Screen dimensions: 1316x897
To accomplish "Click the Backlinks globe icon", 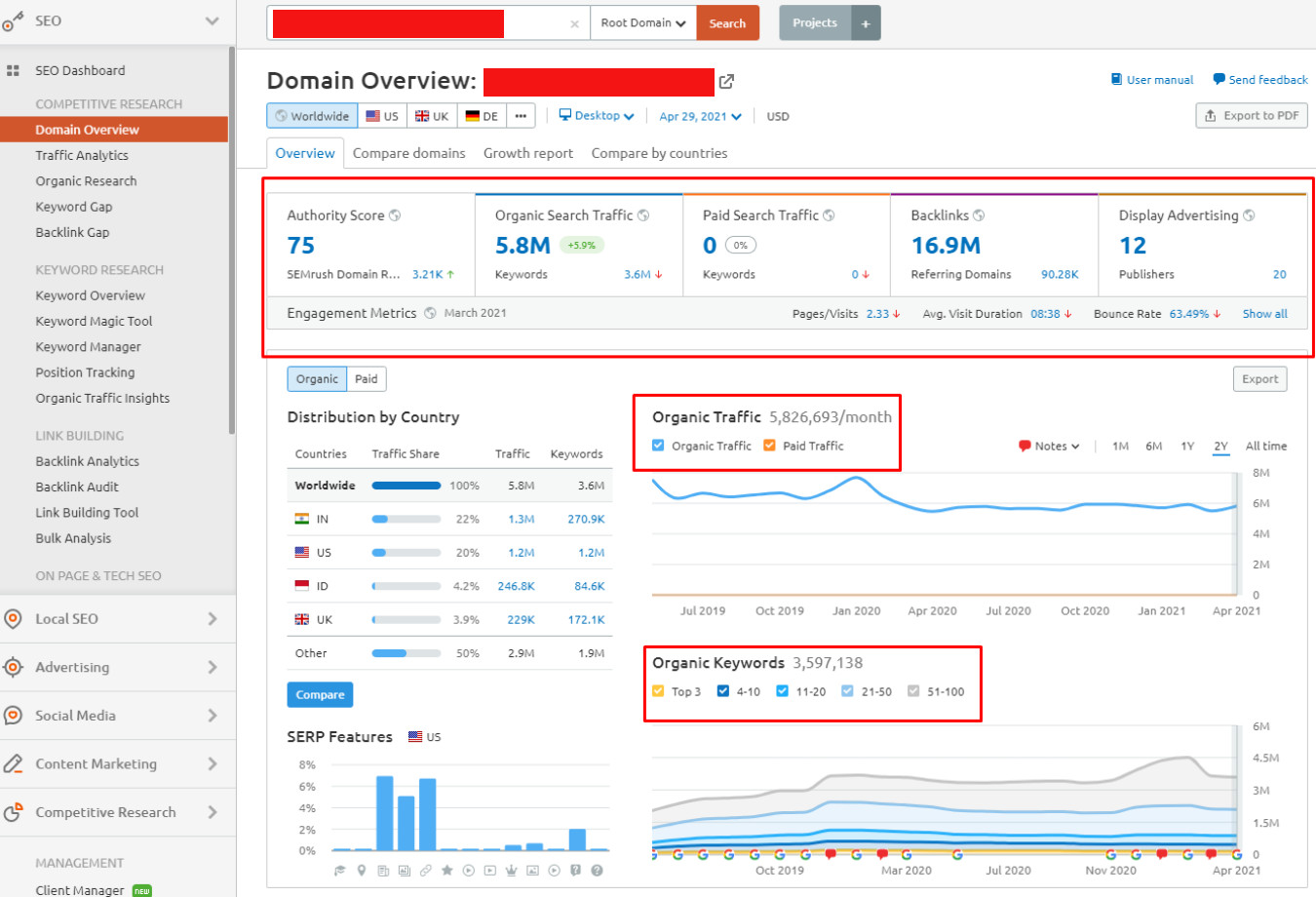I will click(x=979, y=215).
